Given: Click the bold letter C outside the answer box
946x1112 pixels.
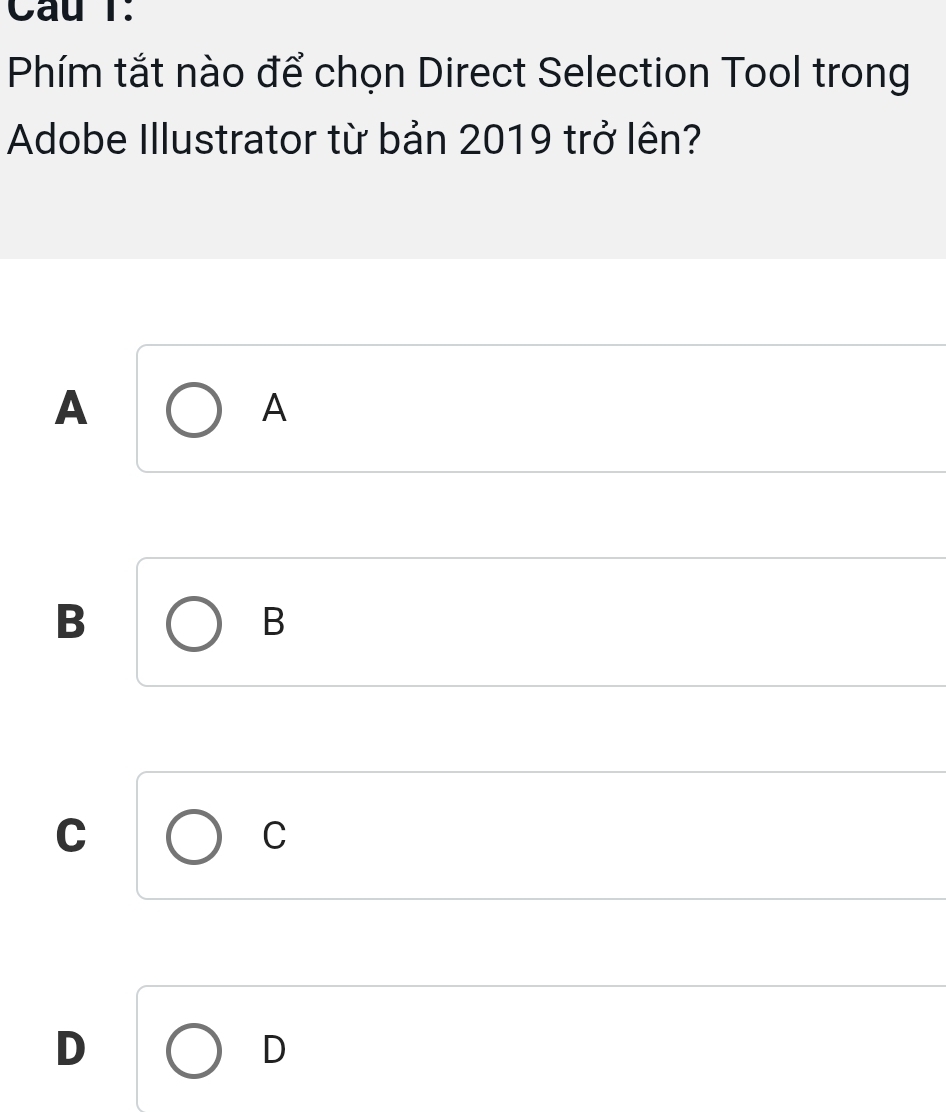Looking at the screenshot, I should click(71, 836).
